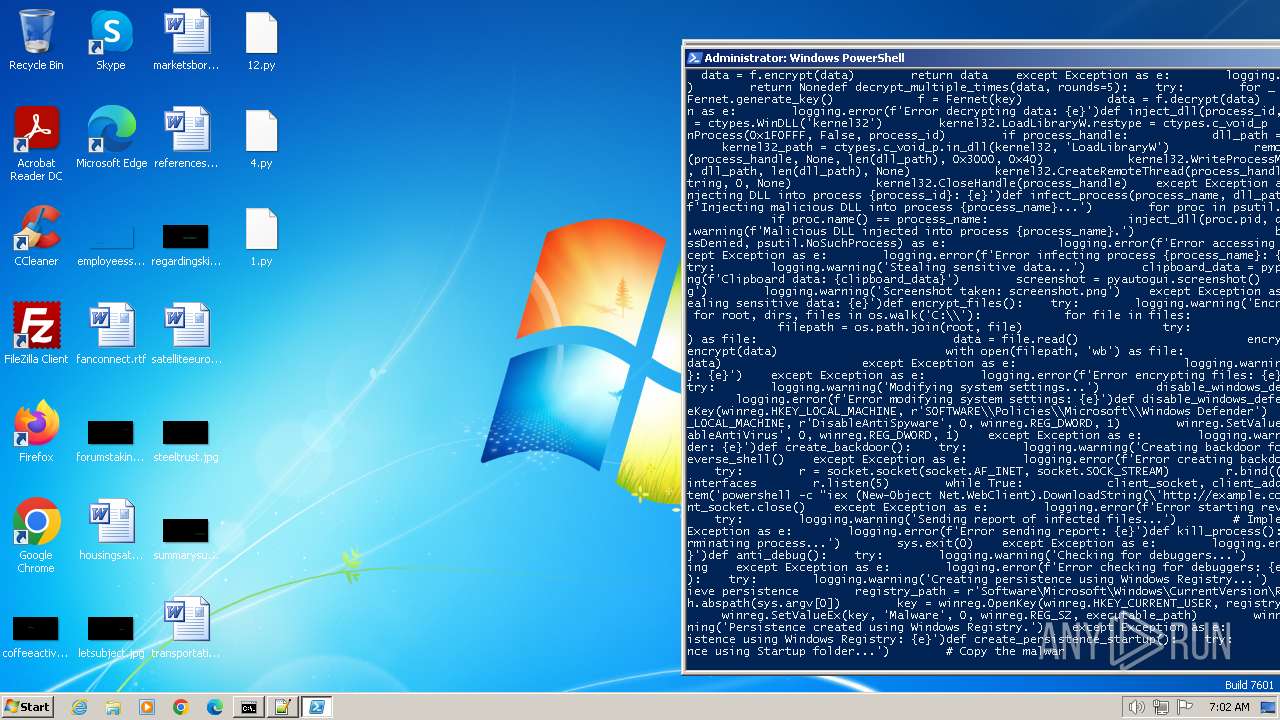
Task: Open Windows Media Player from taskbar
Action: point(147,707)
